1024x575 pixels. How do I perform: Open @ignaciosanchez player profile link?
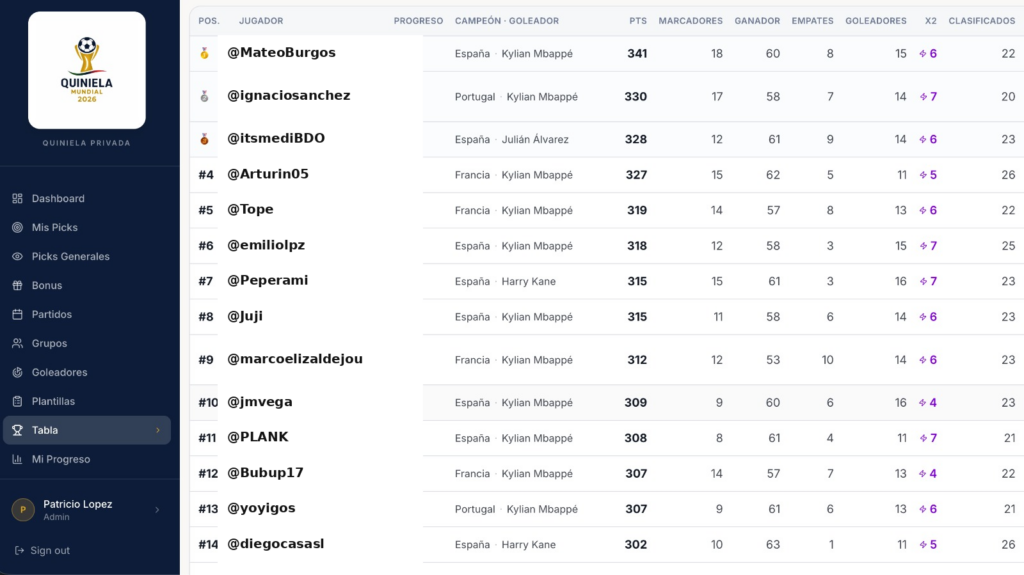click(289, 95)
